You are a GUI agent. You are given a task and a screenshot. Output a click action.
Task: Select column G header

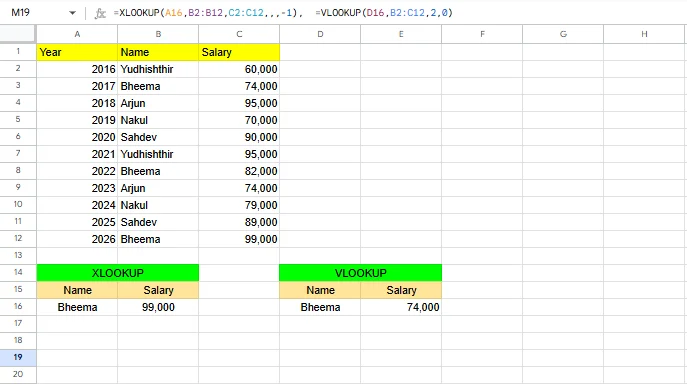click(x=563, y=34)
